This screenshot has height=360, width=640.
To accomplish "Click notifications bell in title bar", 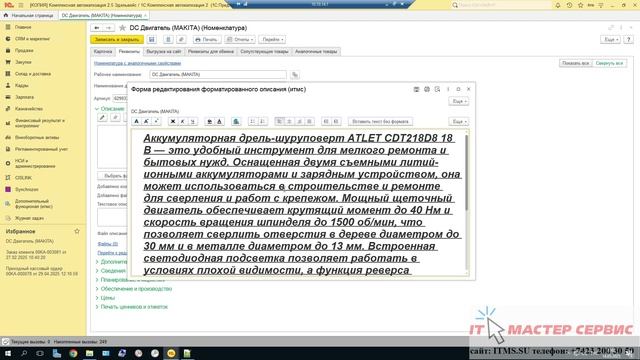I will point(558,5).
